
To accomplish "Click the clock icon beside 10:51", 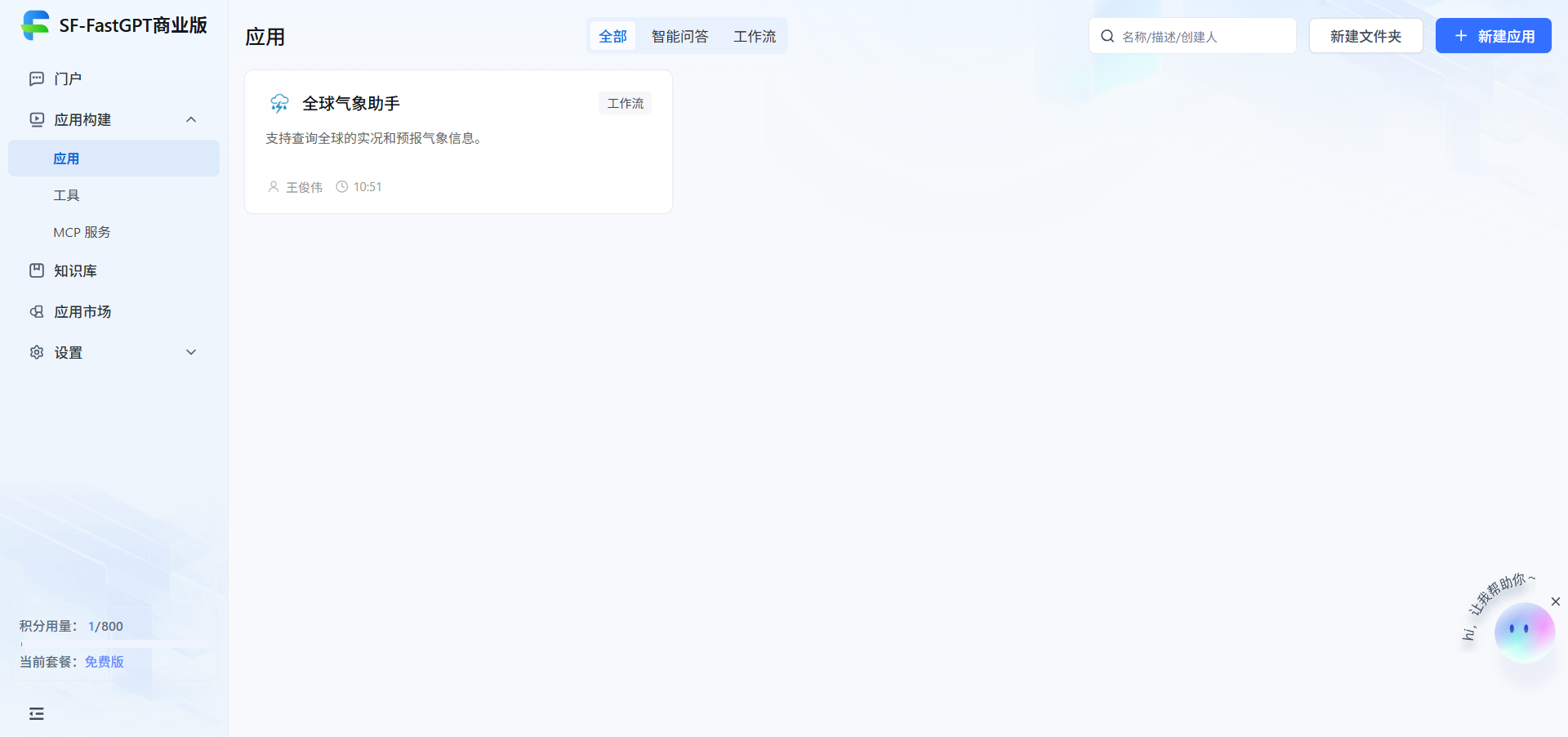I will [x=342, y=187].
